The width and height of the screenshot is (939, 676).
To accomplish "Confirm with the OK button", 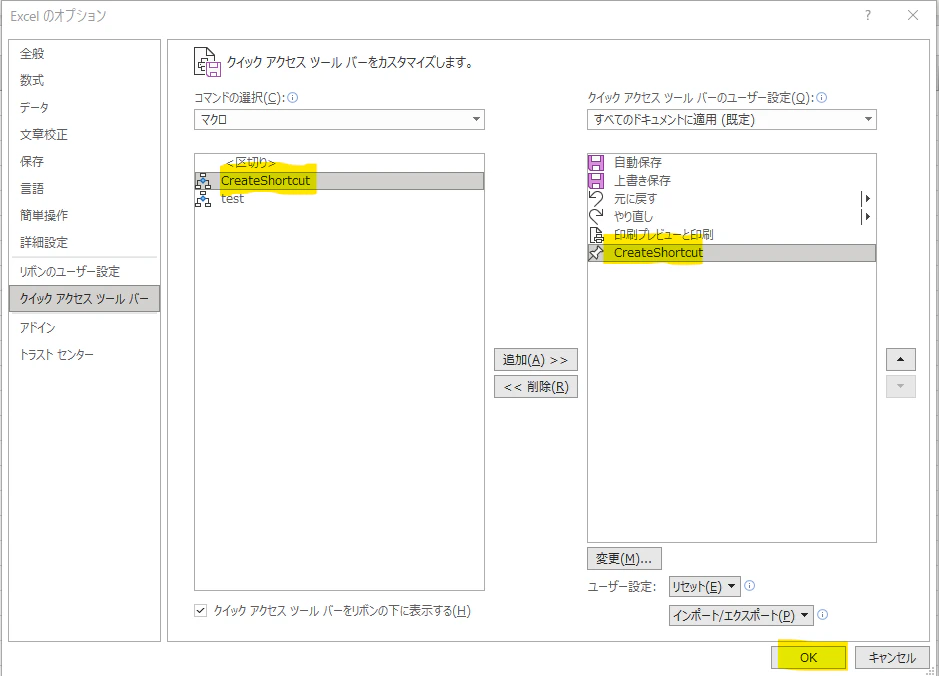I will coord(808,657).
